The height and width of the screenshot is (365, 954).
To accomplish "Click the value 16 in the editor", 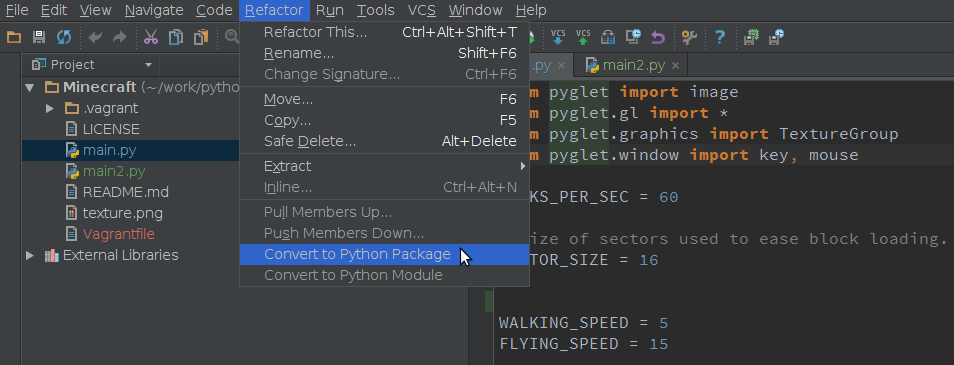I will [x=649, y=260].
